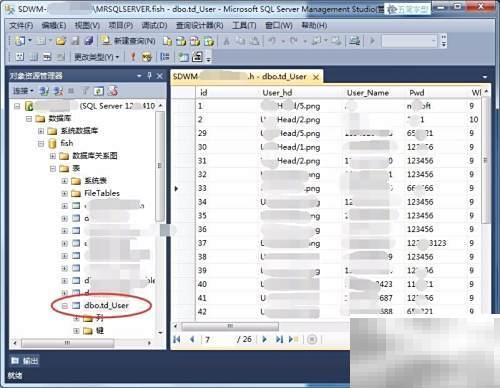Click the Activity Monitor toolbar icon
This screenshot has width=500, height=388.
(355, 41)
